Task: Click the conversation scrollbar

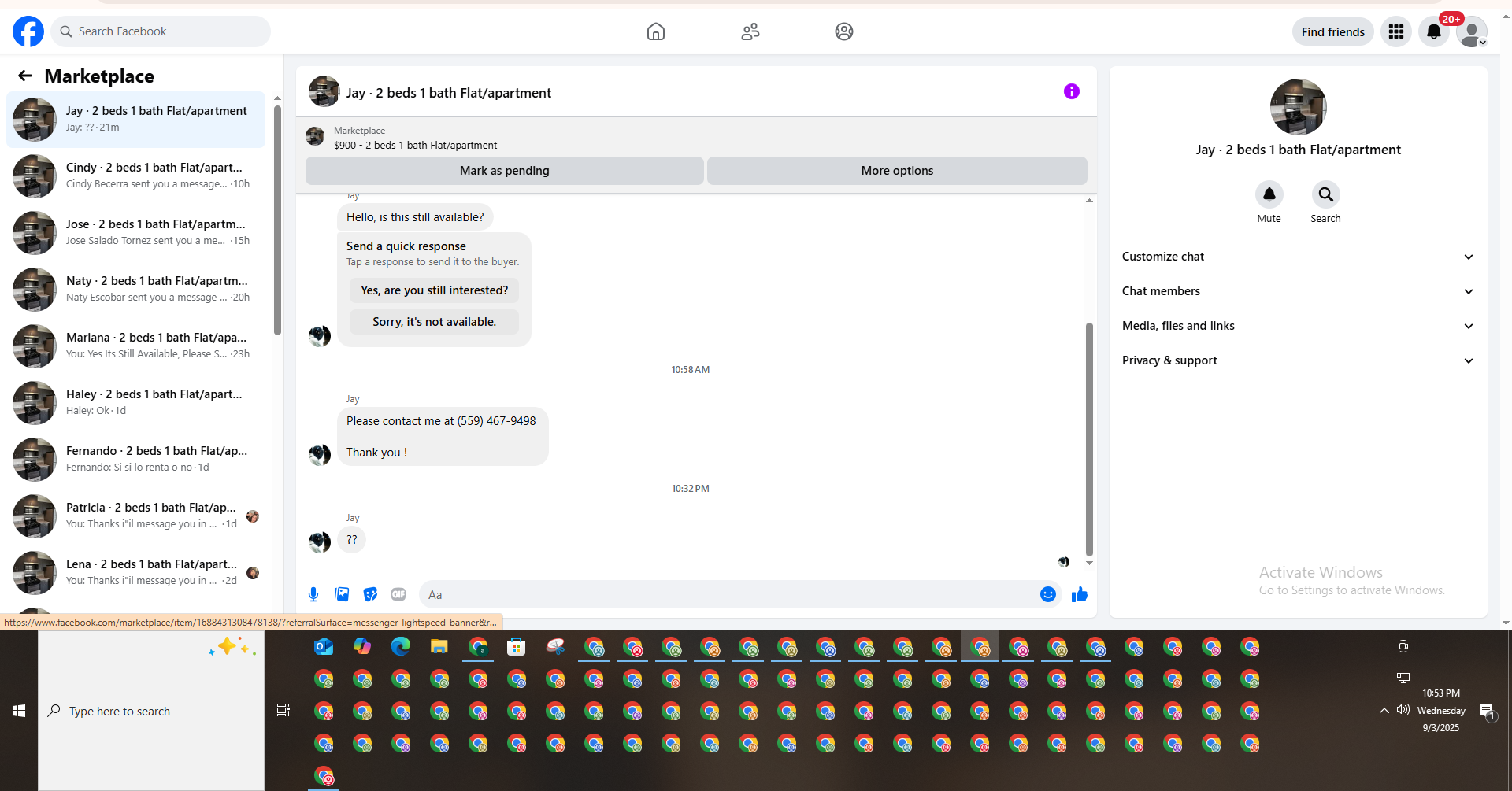Action: click(x=1089, y=439)
